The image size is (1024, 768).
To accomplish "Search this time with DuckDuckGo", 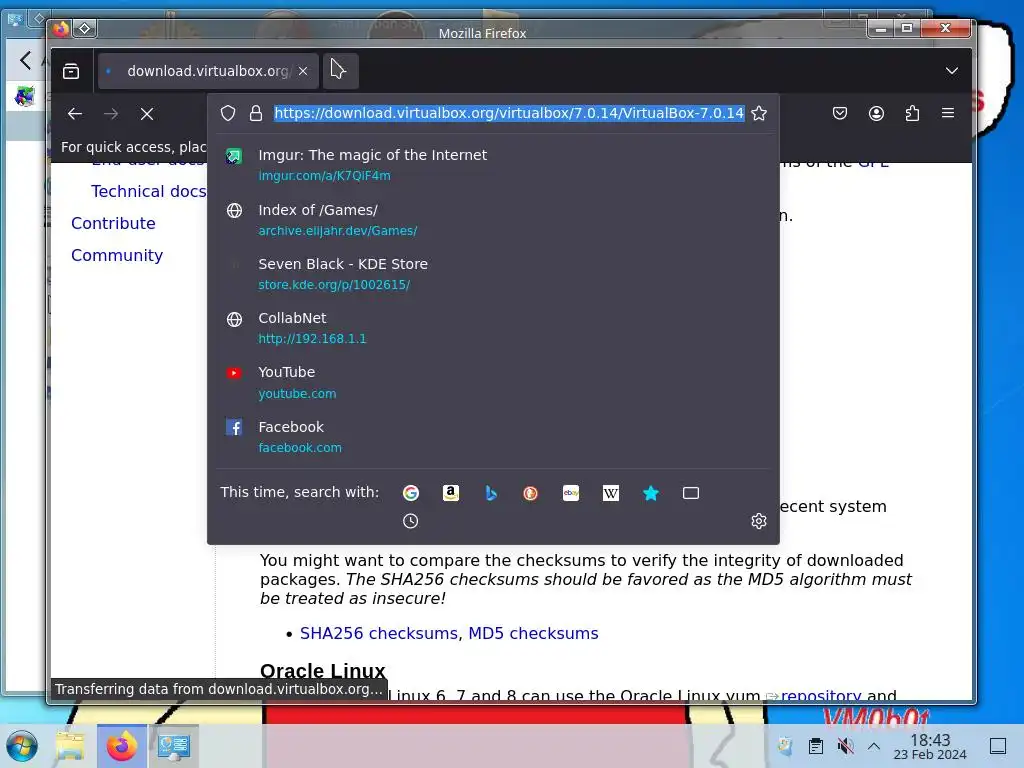I will coord(530,493).
